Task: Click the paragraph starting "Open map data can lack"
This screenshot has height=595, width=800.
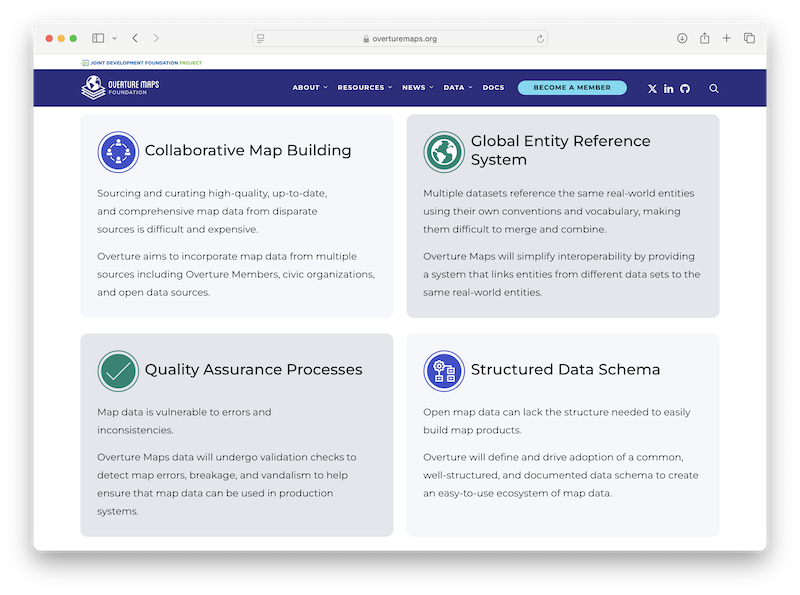Action: click(557, 421)
